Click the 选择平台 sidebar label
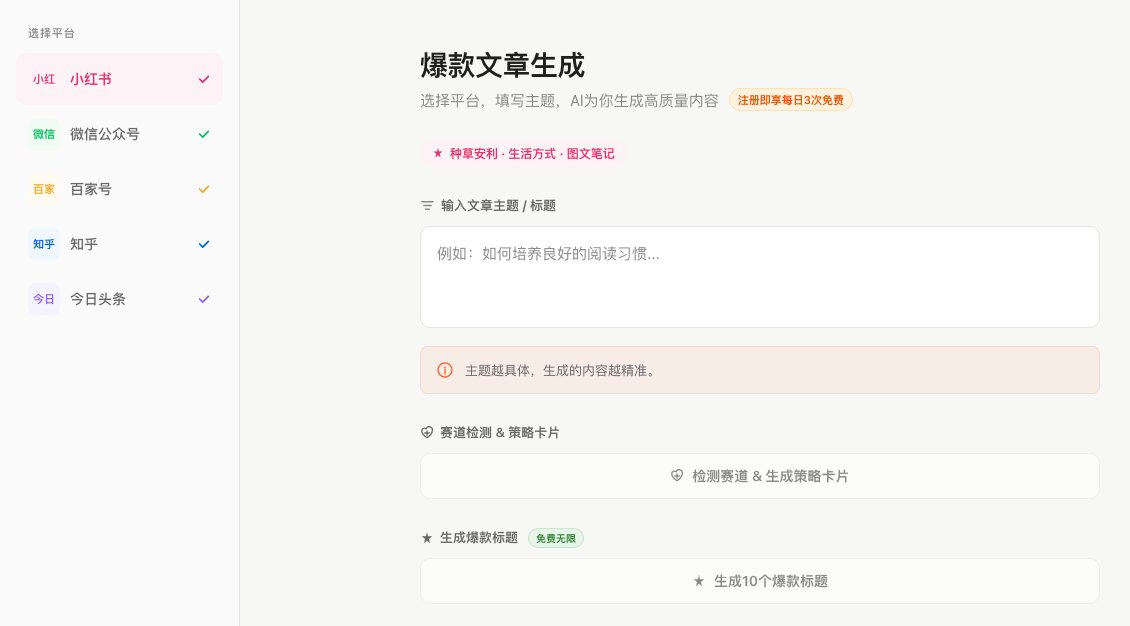 pyautogui.click(x=51, y=33)
